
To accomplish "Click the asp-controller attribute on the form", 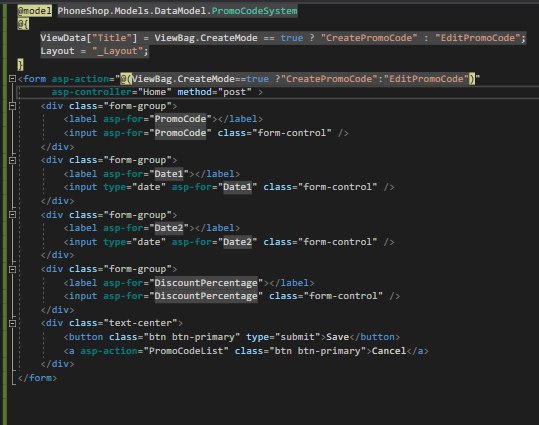I will point(92,92).
